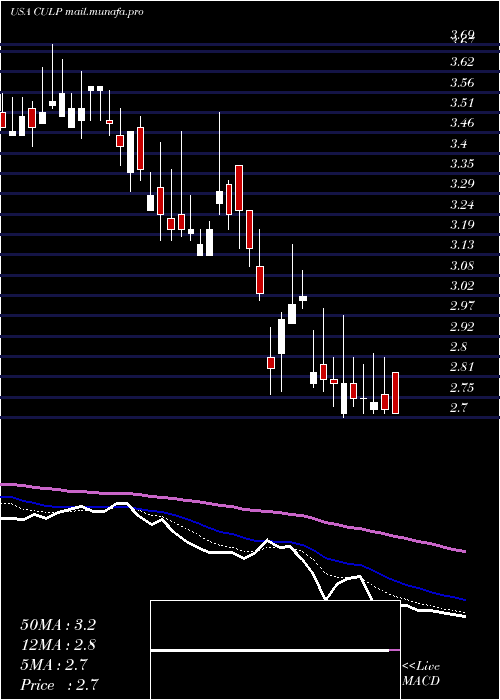
Task: Pick the 3.35 price axis label
Action: coord(462,163)
